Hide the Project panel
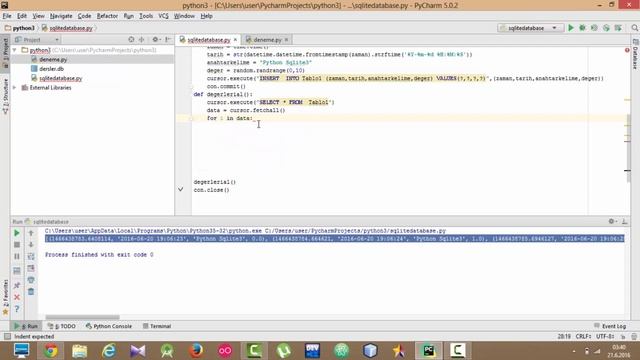The width and height of the screenshot is (640, 360). [168, 40]
